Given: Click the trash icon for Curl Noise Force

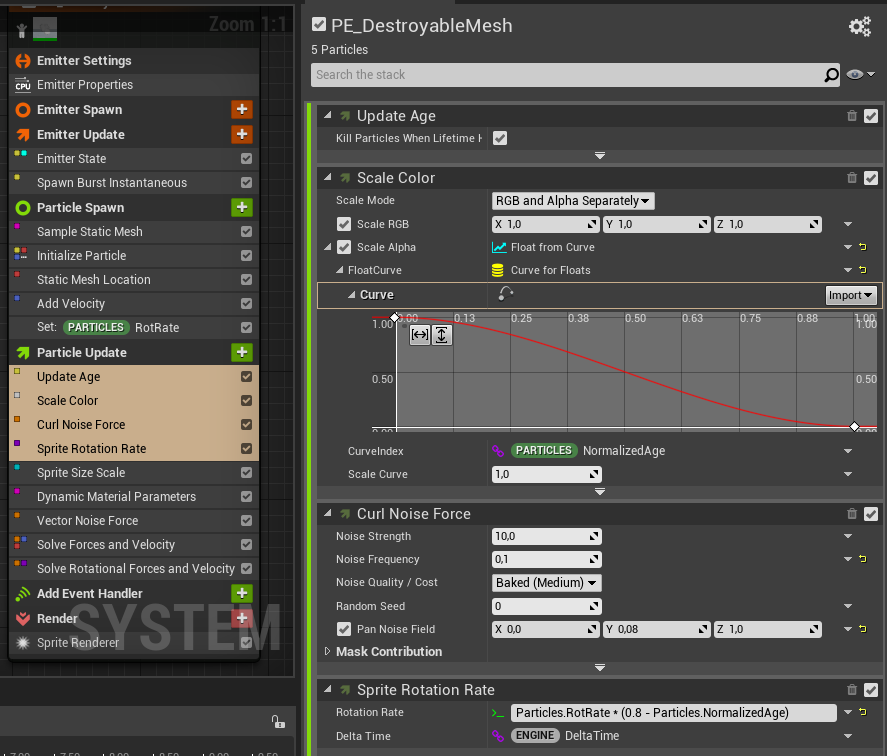Looking at the screenshot, I should (x=852, y=513).
